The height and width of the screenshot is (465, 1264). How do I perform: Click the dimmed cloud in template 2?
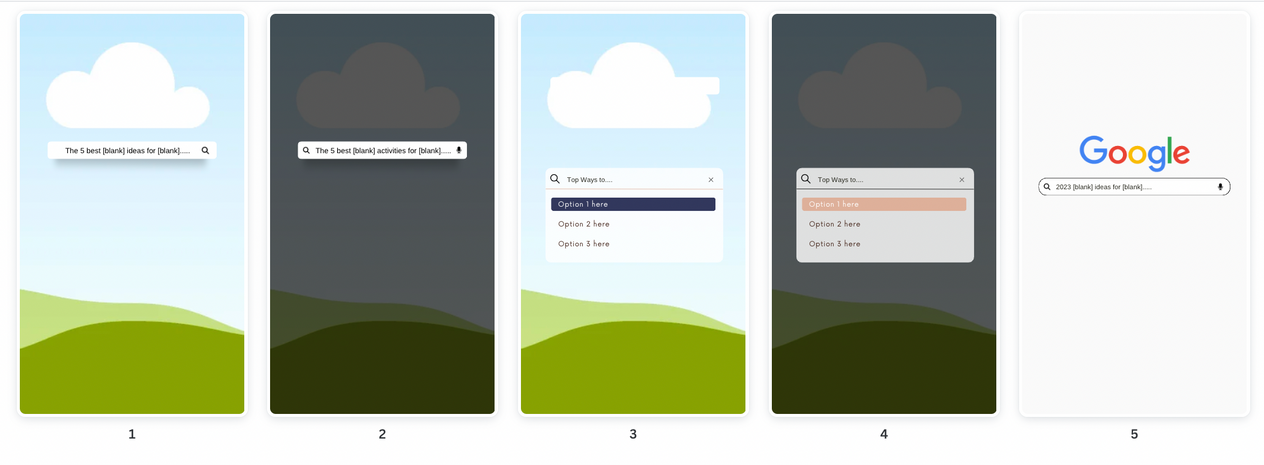tap(378, 86)
